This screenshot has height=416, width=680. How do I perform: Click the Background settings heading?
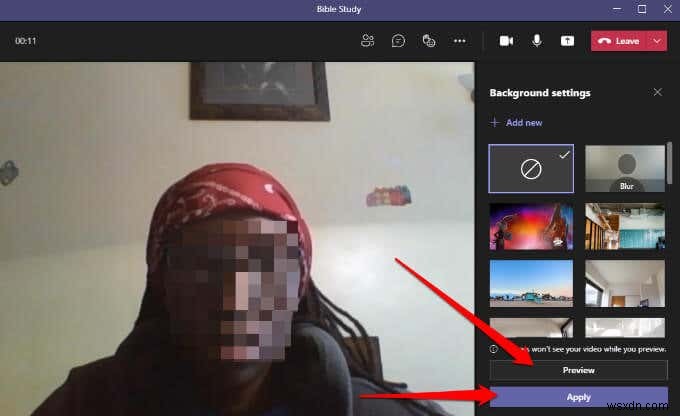click(x=540, y=93)
